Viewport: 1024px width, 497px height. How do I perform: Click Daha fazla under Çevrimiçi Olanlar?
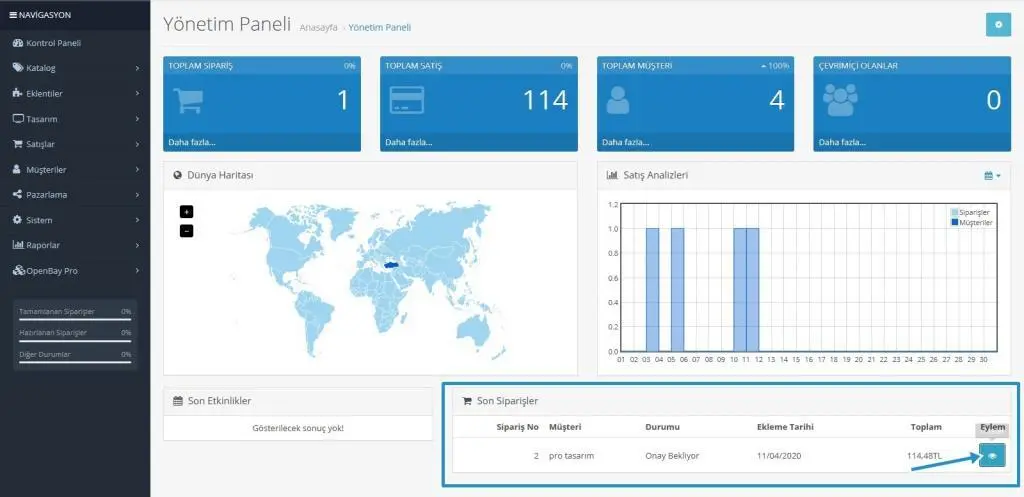tap(842, 142)
